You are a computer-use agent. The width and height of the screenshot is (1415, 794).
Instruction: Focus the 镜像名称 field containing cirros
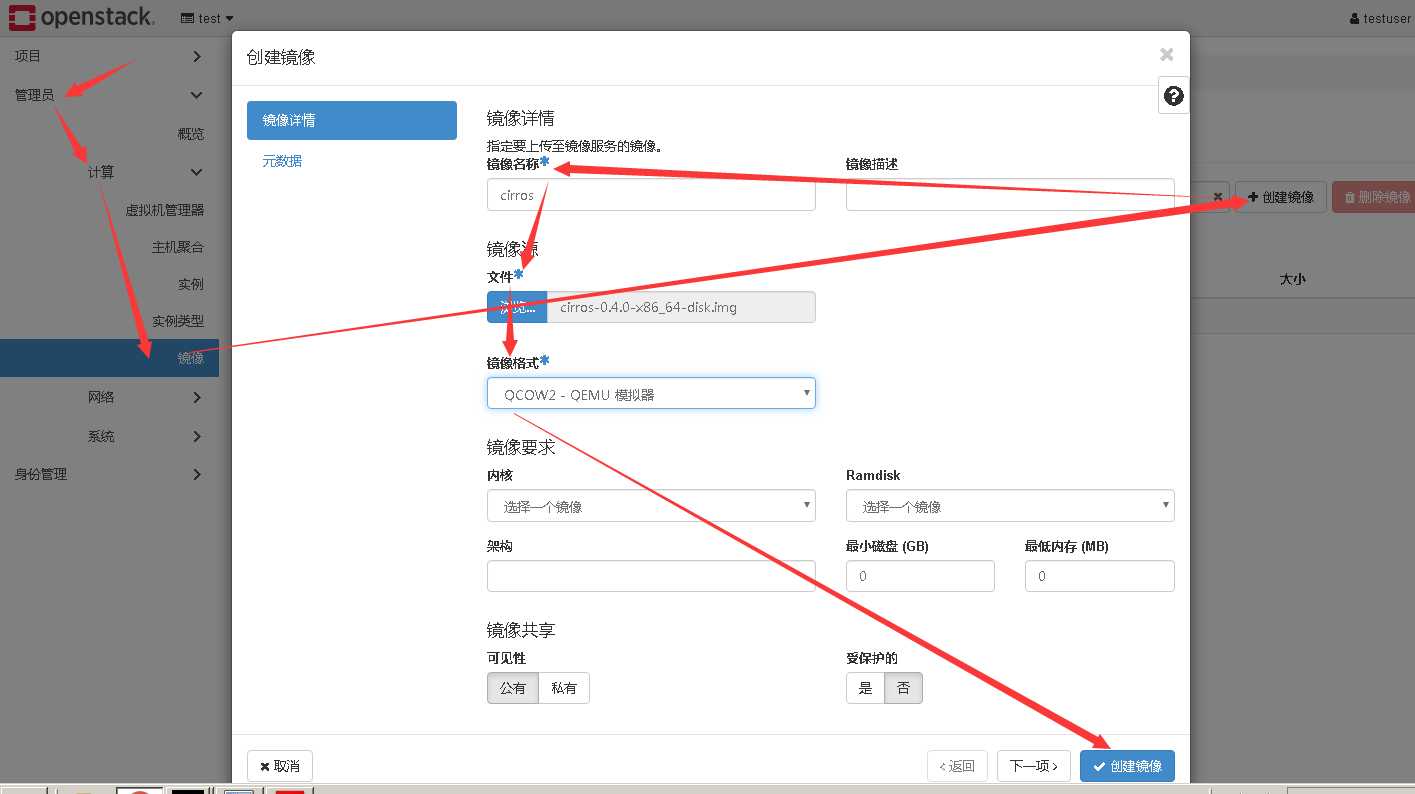point(651,195)
